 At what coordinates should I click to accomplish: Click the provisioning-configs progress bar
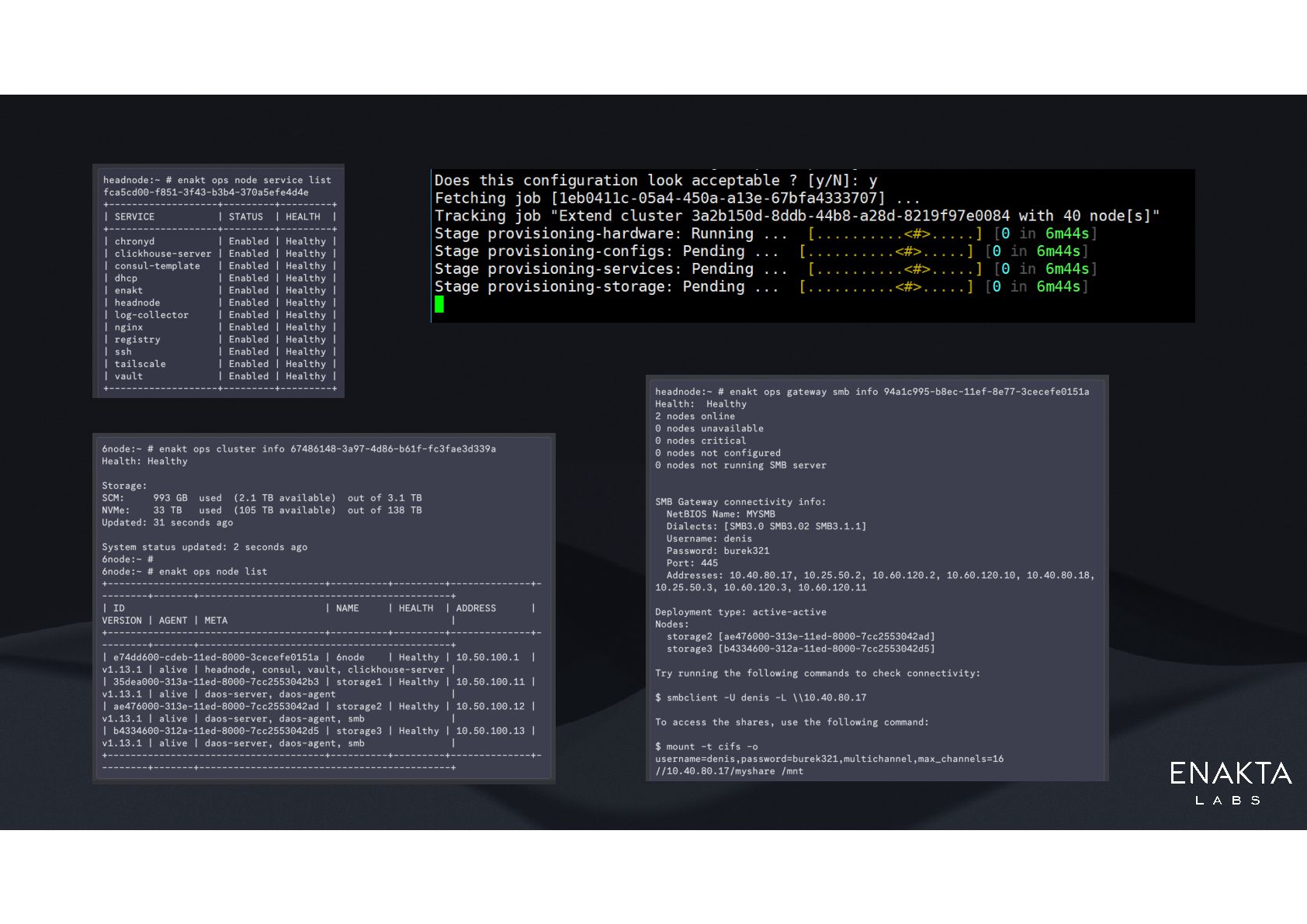coord(886,252)
